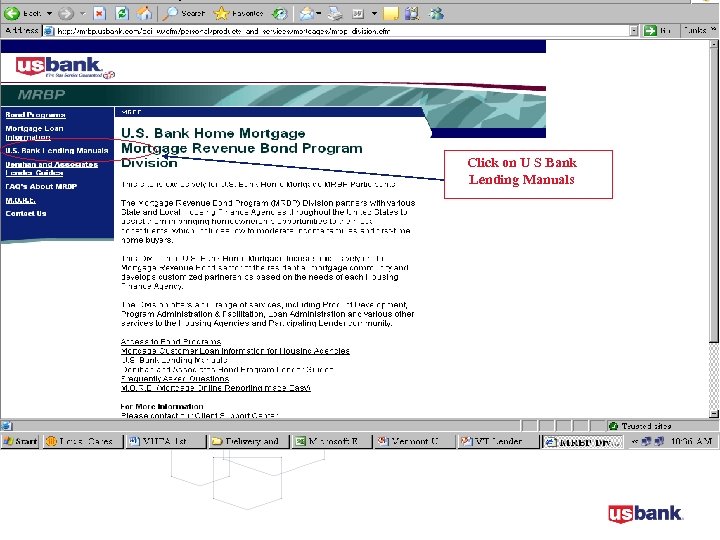
Task: Select the MRBP Division browser taskbar button
Action: [x=582, y=441]
